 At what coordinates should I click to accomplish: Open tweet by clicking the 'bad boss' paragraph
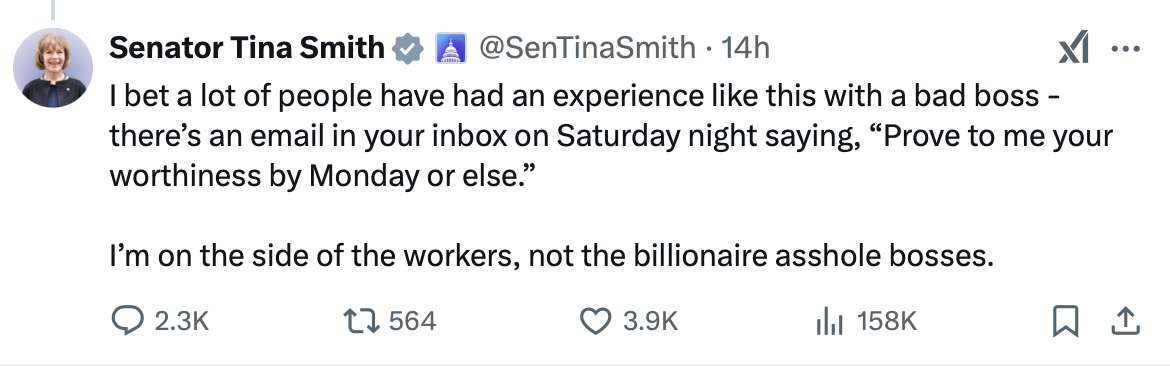pos(611,136)
